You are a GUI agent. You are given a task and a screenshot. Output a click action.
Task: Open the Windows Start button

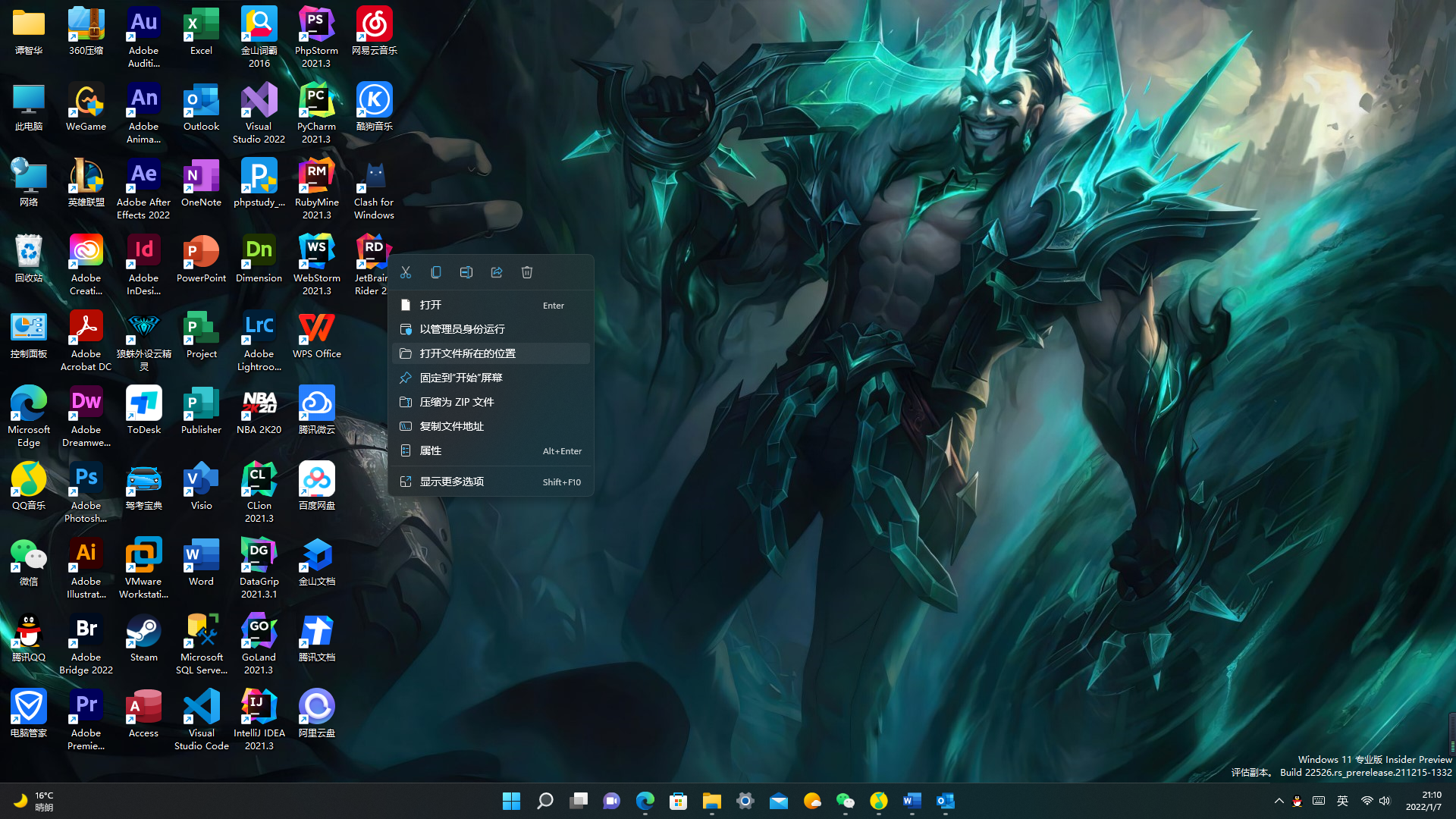[x=511, y=801]
